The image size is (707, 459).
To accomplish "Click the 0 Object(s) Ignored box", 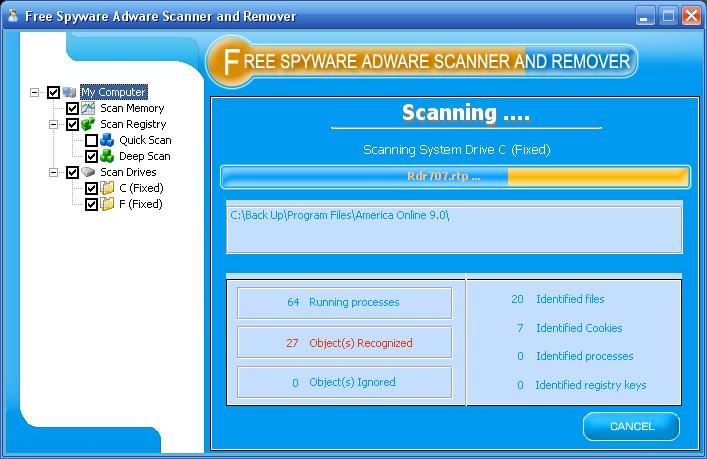I will [x=344, y=382].
